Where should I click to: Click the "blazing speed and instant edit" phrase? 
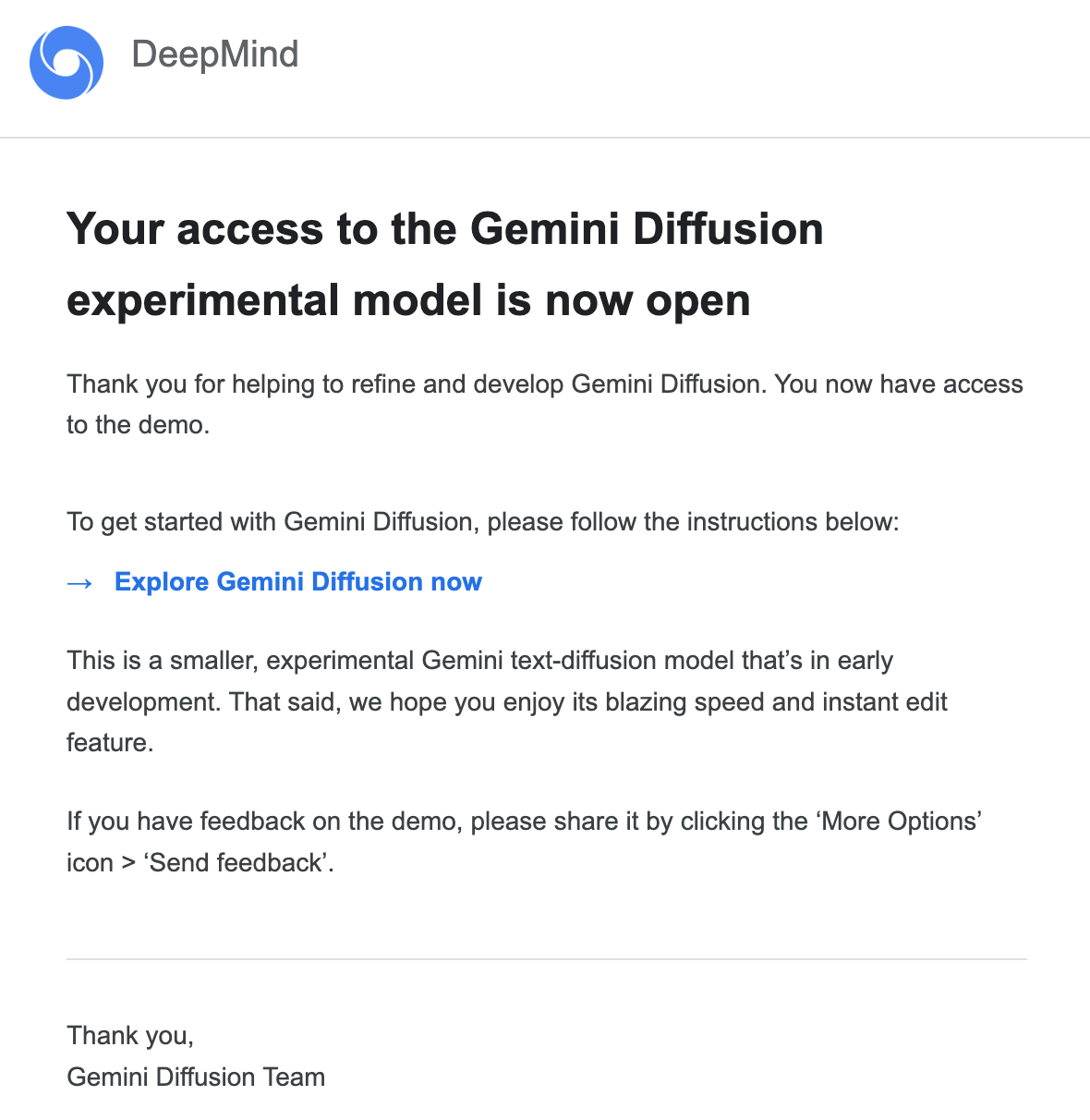(776, 702)
